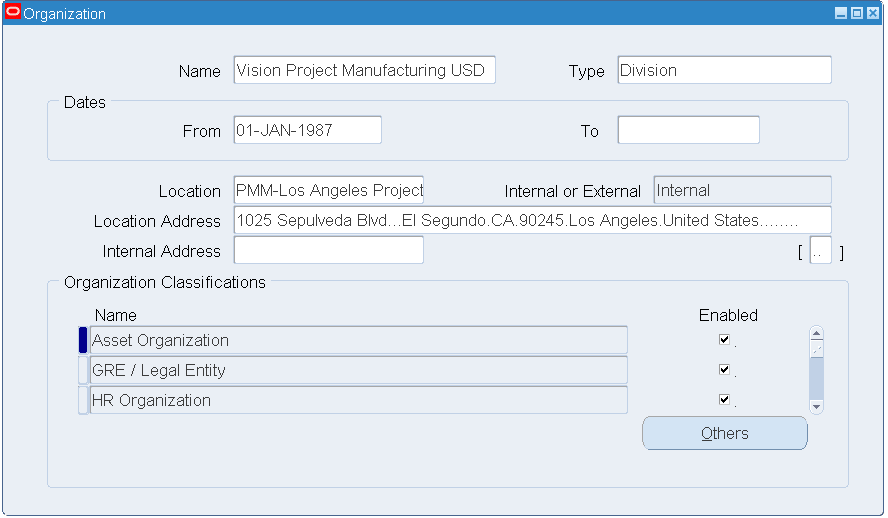This screenshot has width=888, height=518.
Task: Click the Type field showing Division
Action: click(724, 70)
